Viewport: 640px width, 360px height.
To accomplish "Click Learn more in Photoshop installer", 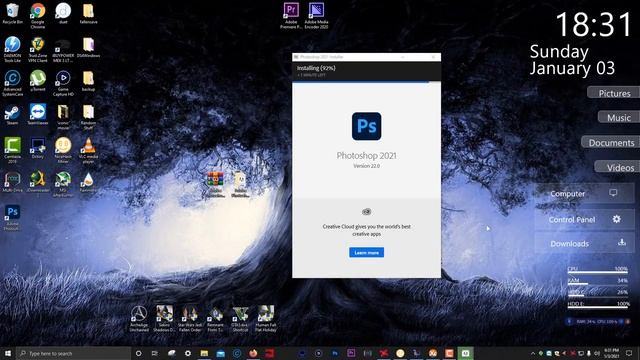I will click(367, 253).
